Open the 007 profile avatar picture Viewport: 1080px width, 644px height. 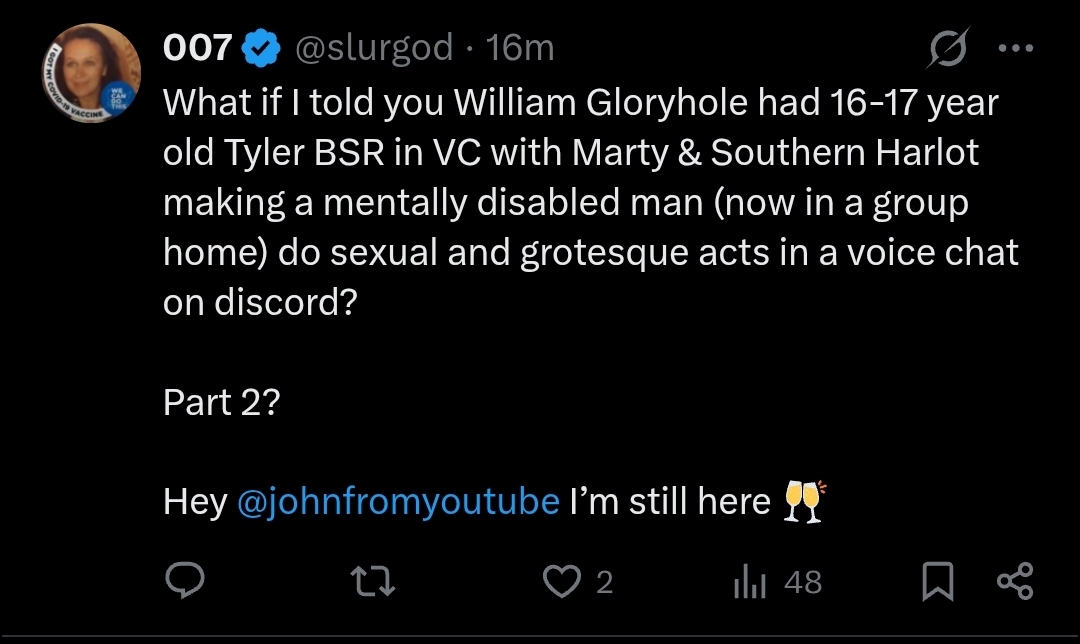pyautogui.click(x=92, y=73)
